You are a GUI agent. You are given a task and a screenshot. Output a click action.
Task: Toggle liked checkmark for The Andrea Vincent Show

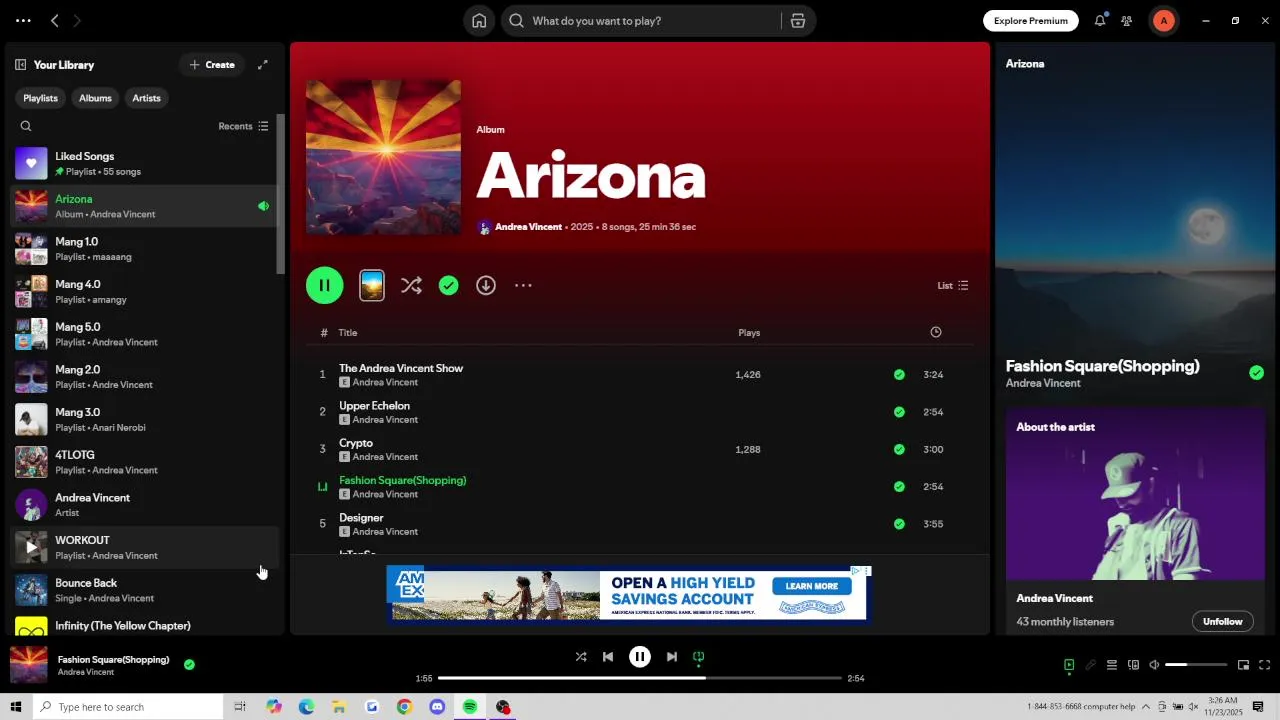pyautogui.click(x=899, y=375)
